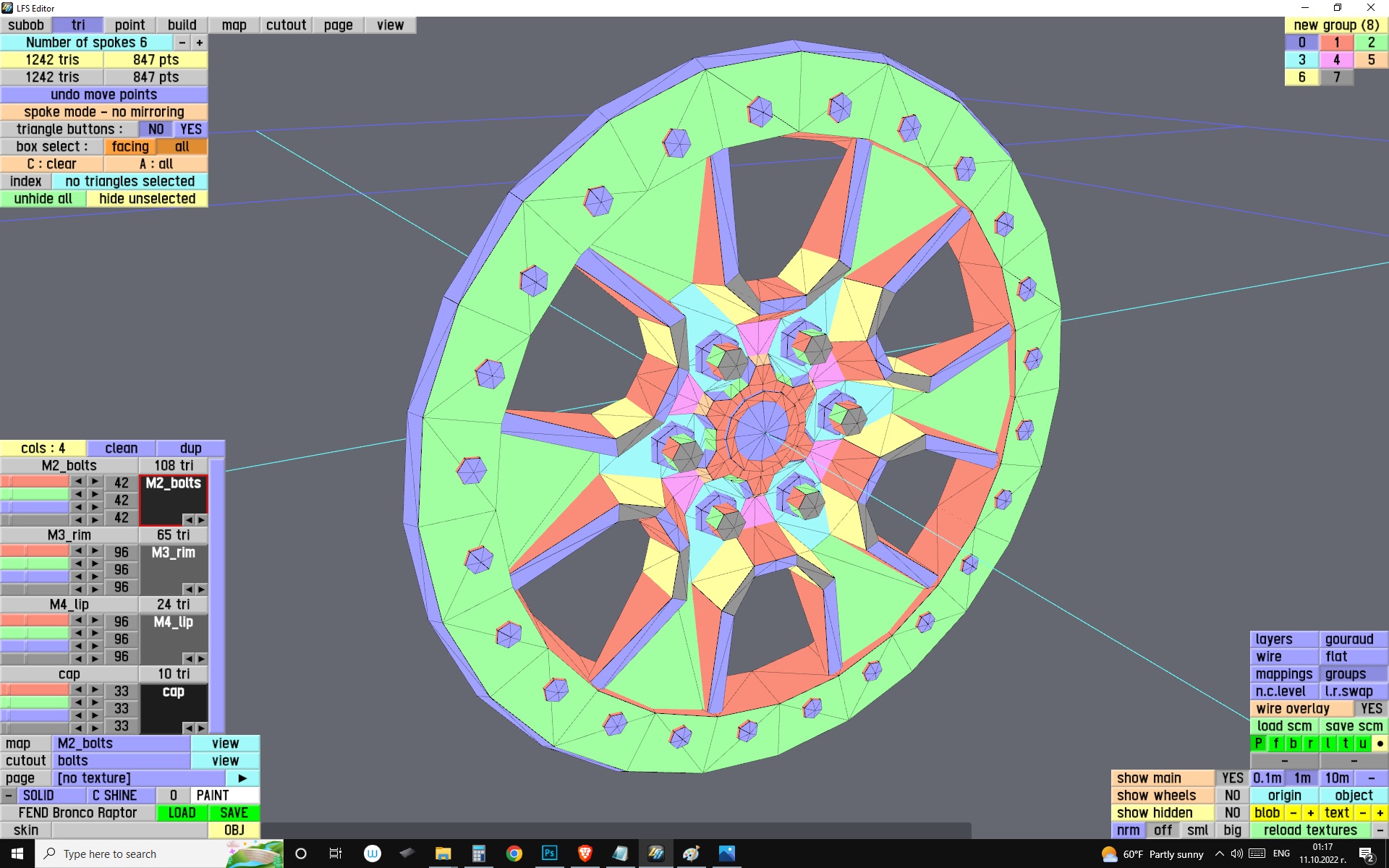
Task: Click the black dot view button
Action: [x=1380, y=744]
